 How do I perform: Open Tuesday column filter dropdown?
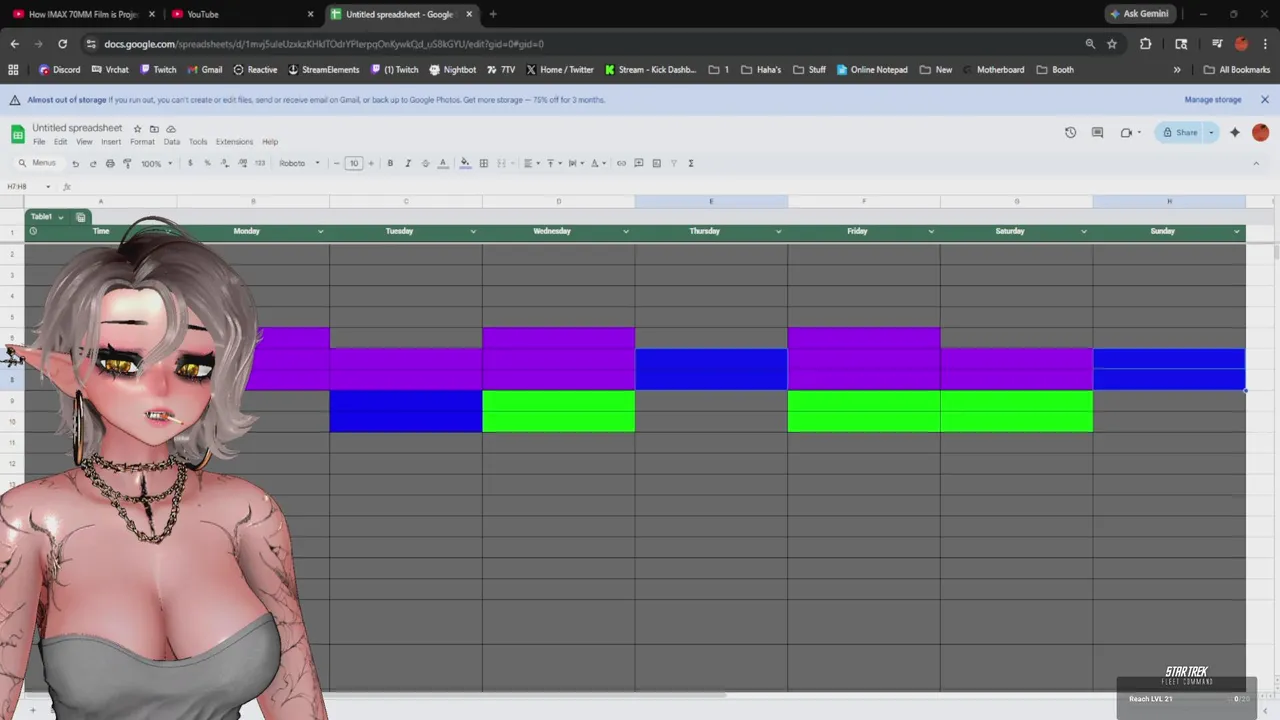[473, 231]
